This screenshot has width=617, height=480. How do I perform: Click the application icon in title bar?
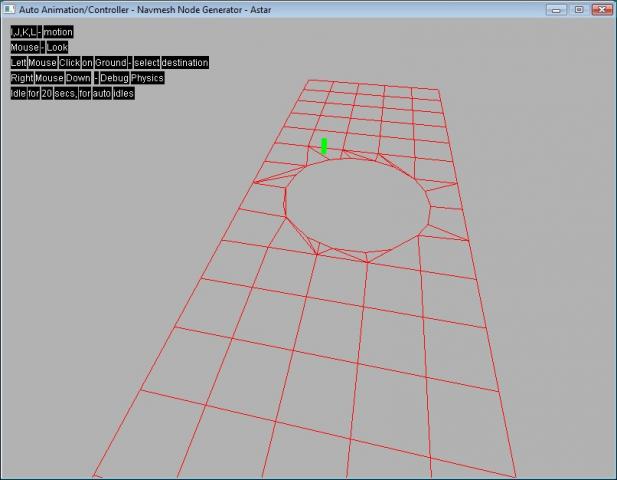[x=10, y=9]
